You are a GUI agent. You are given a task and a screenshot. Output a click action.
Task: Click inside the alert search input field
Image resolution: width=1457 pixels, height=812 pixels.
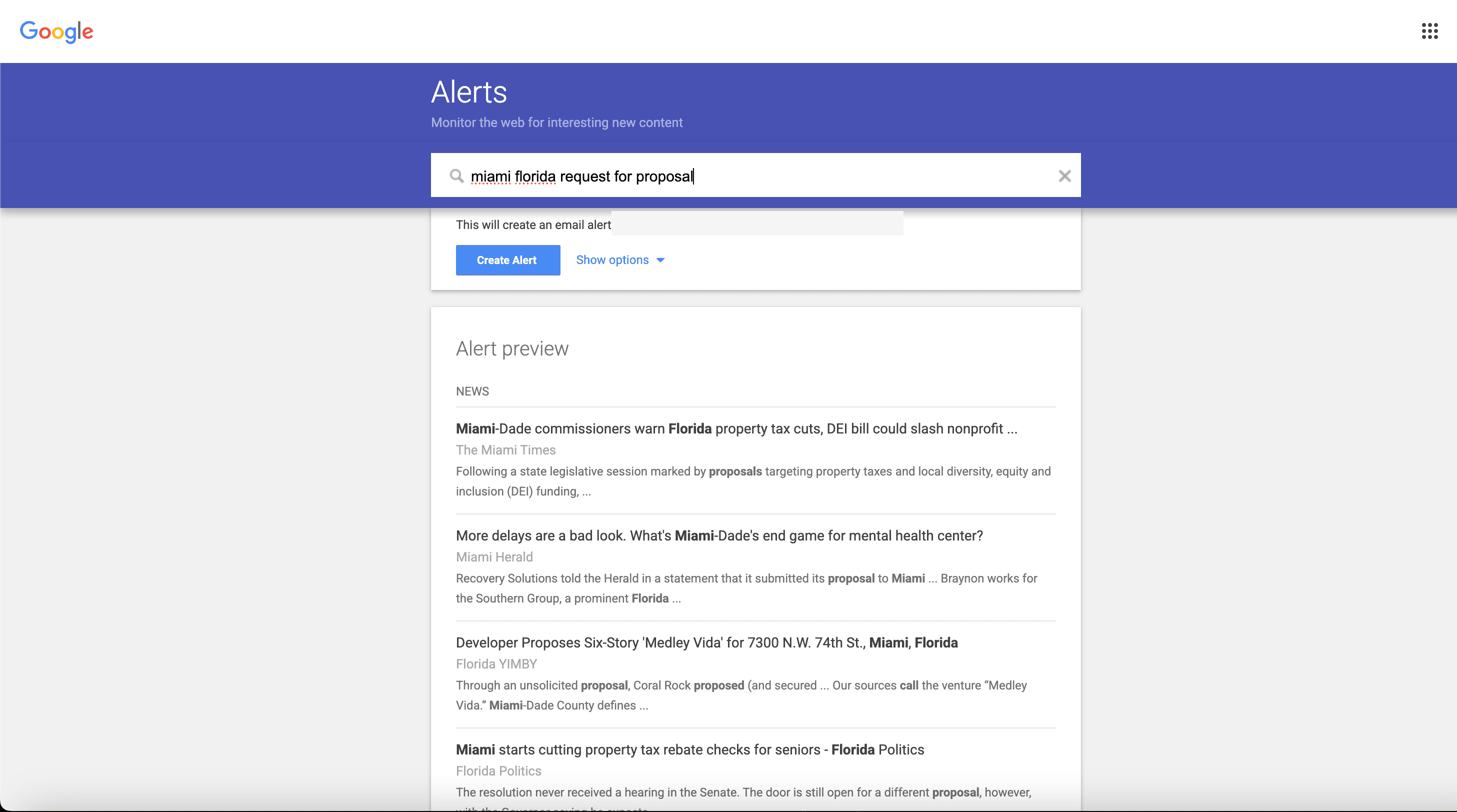(x=735, y=176)
